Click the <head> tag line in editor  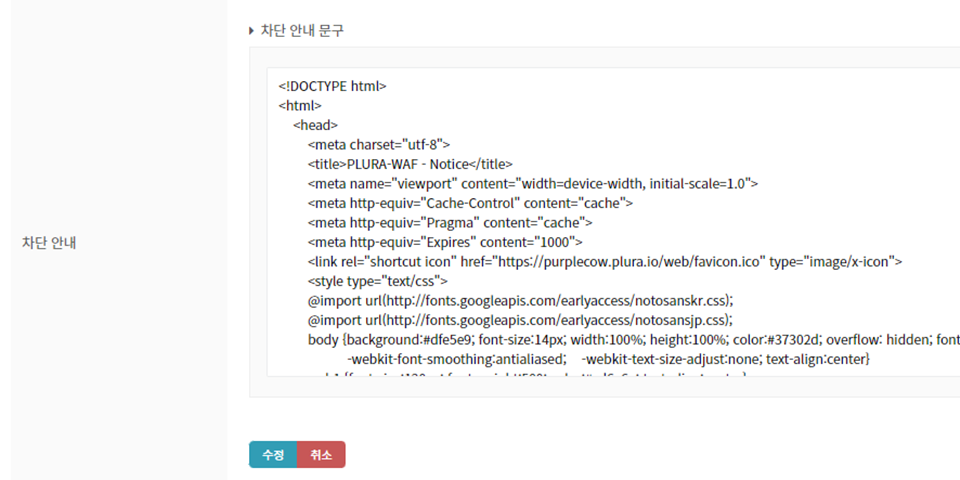tap(315, 125)
